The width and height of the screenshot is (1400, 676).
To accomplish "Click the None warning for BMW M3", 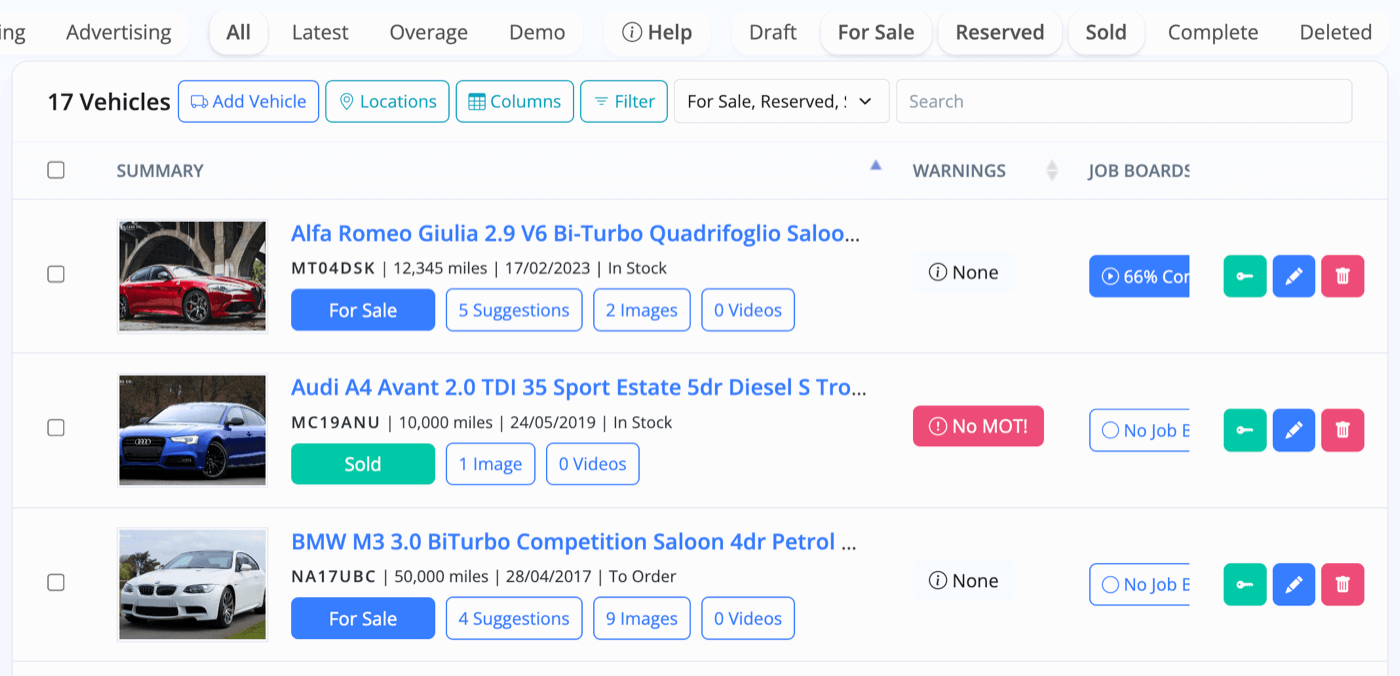I will [964, 580].
